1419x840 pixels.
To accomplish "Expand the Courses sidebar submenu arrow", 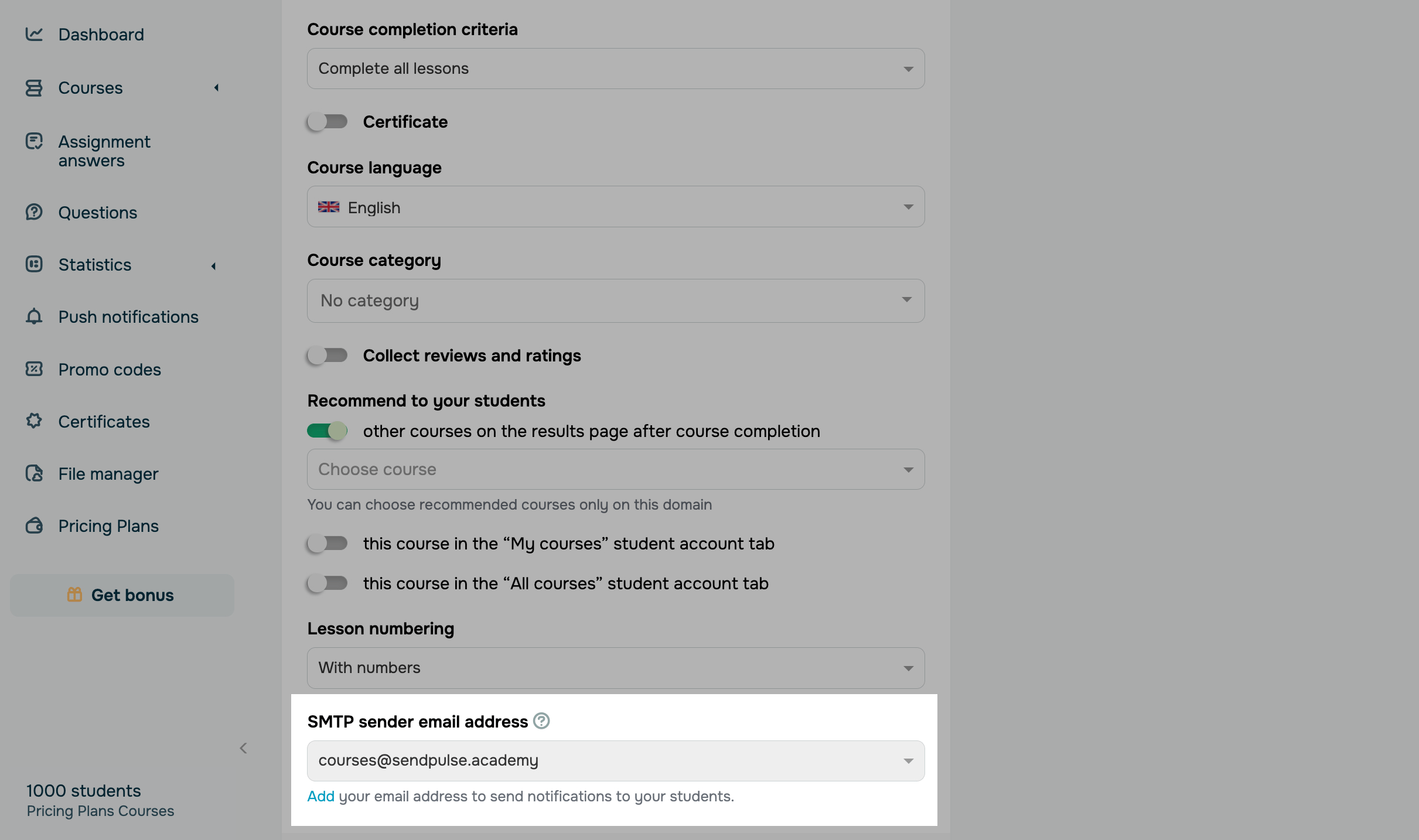I will tap(216, 88).
